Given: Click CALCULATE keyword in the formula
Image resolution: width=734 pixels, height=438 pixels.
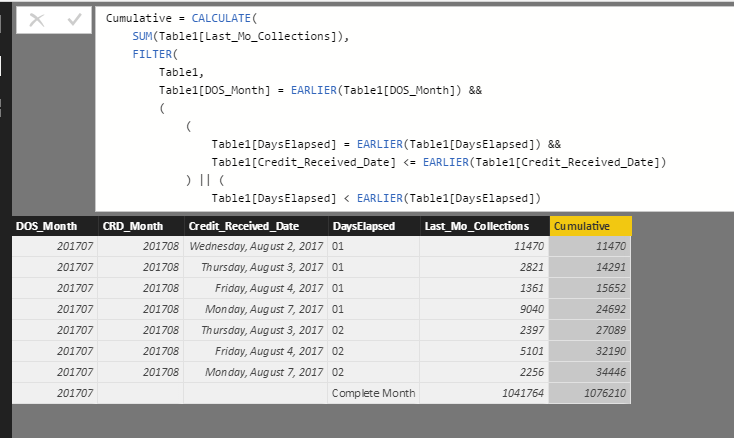Looking at the screenshot, I should click(221, 18).
